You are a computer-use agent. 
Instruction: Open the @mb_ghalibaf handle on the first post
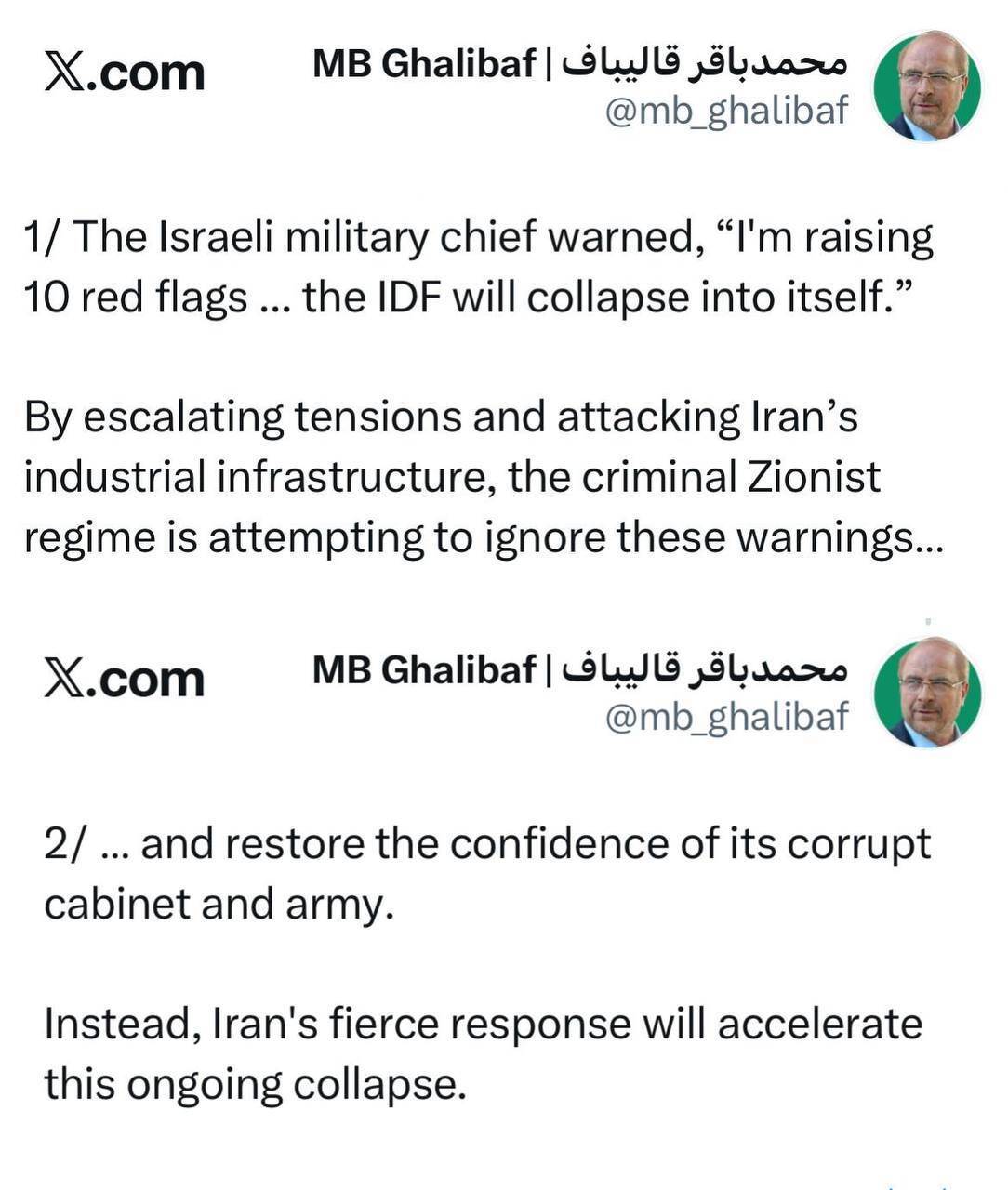726,111
